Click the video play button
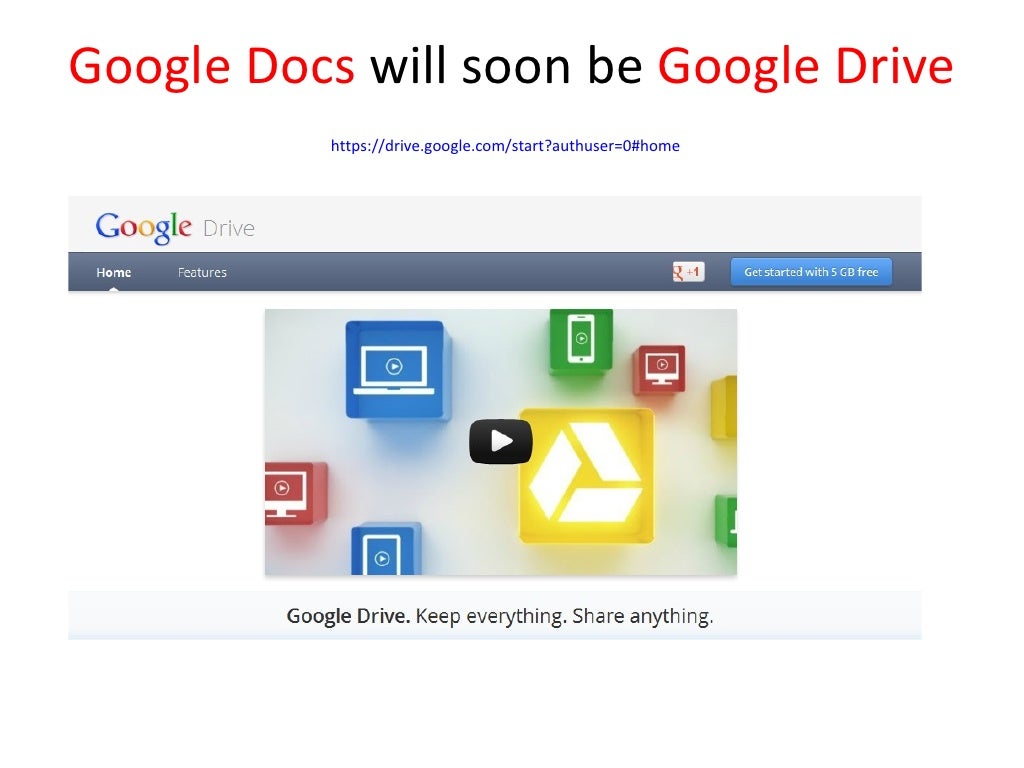 pyautogui.click(x=501, y=441)
